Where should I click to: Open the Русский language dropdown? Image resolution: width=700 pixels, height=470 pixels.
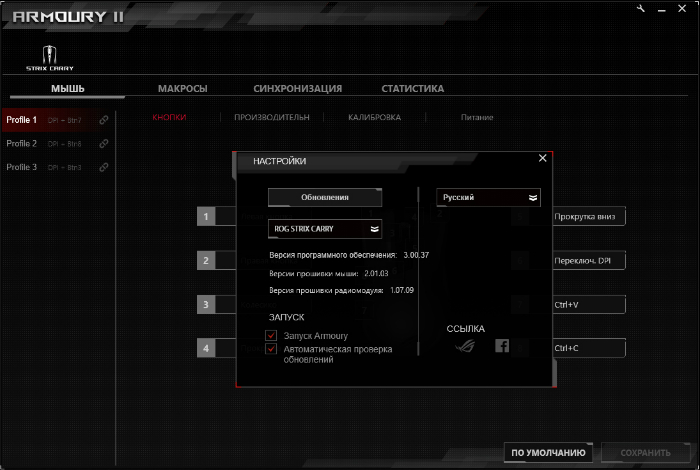point(488,197)
